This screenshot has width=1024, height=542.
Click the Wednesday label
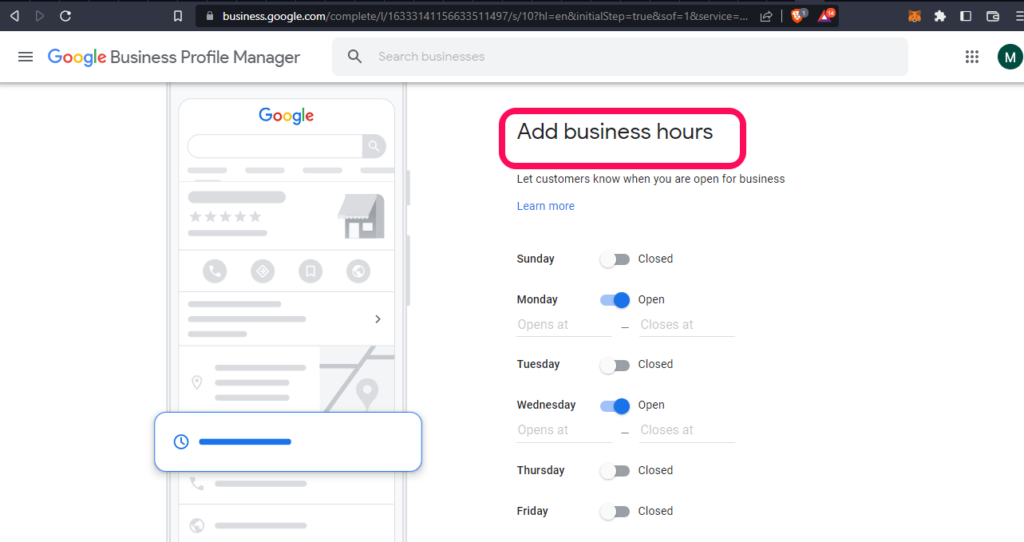pos(546,406)
